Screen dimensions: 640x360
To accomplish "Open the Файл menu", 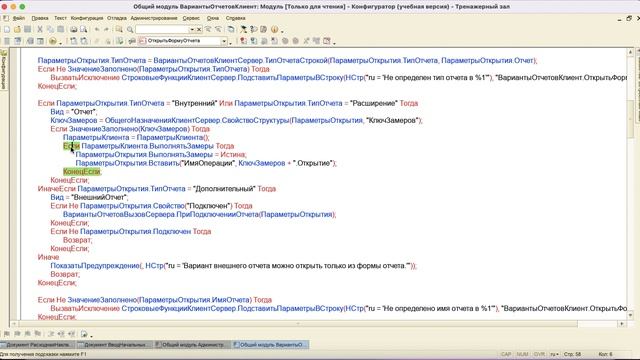I will tap(19, 18).
